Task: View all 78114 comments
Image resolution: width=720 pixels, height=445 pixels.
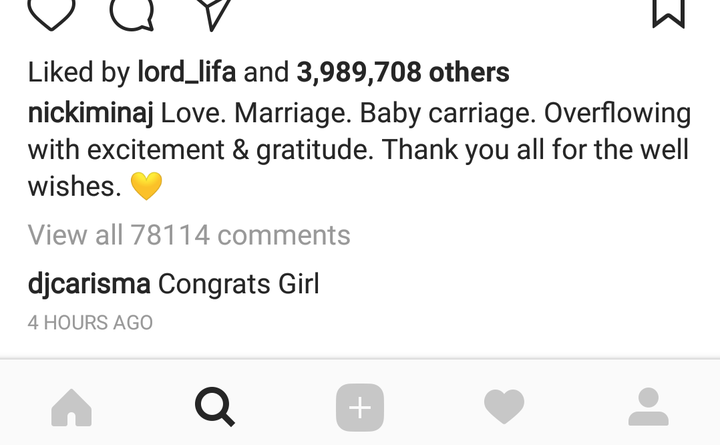Action: (x=189, y=235)
